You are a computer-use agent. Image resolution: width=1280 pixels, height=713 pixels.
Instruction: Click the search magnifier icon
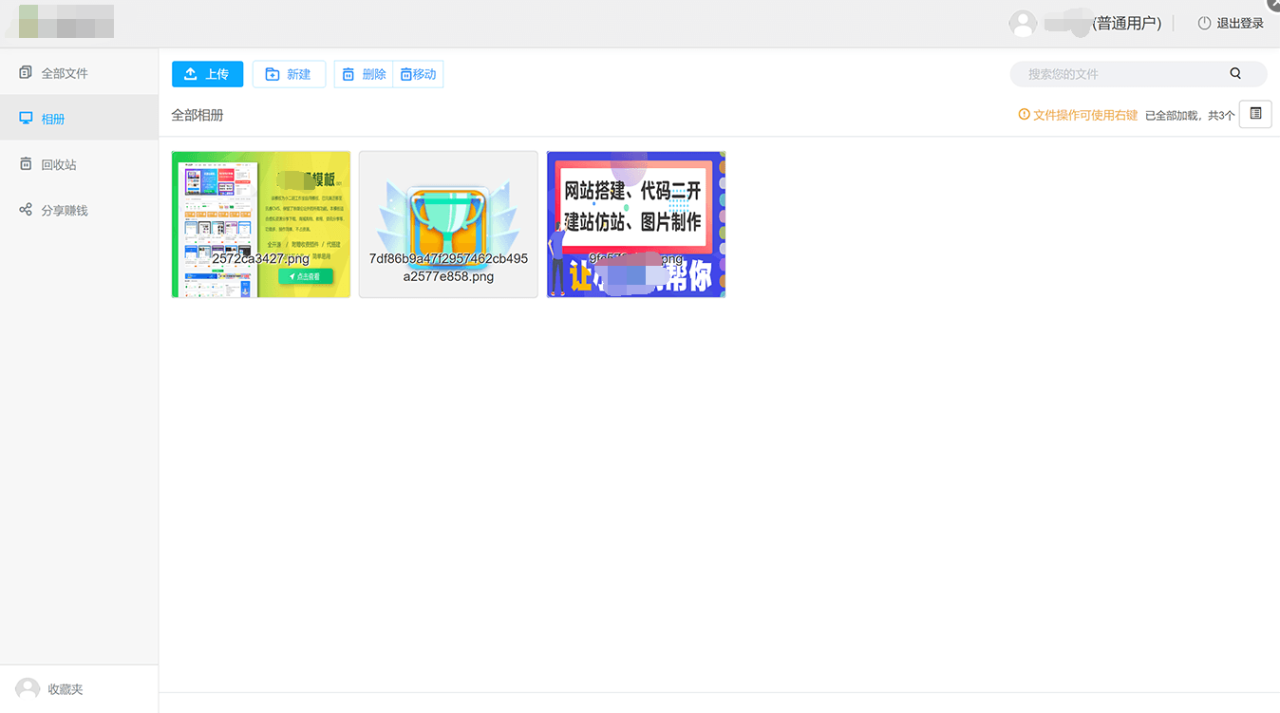[1235, 74]
